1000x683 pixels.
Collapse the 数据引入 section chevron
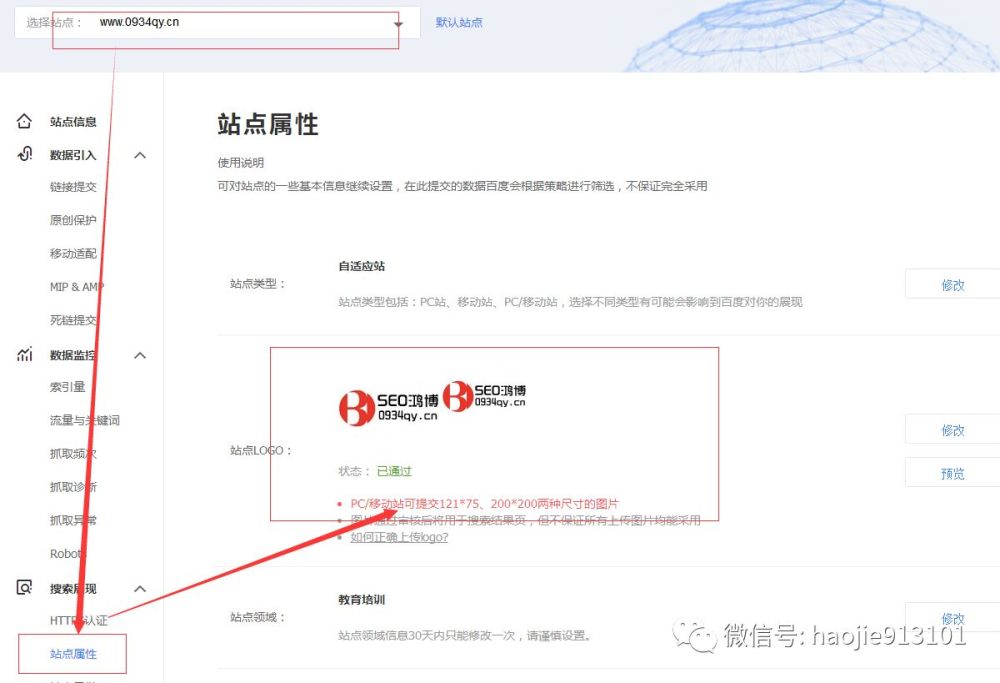(x=140, y=155)
